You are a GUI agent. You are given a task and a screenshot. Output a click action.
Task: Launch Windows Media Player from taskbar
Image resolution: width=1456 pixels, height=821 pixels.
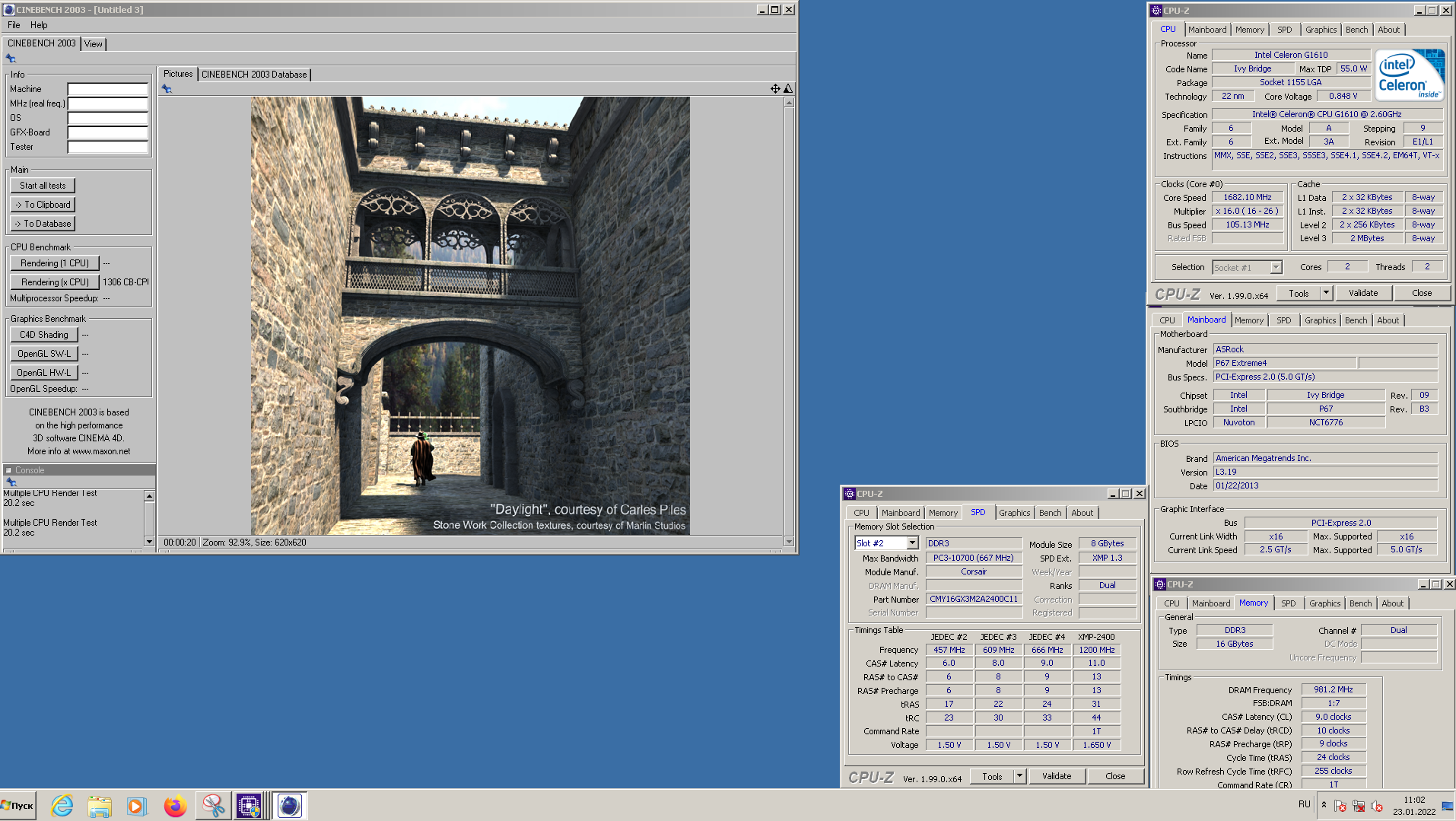pos(137,805)
